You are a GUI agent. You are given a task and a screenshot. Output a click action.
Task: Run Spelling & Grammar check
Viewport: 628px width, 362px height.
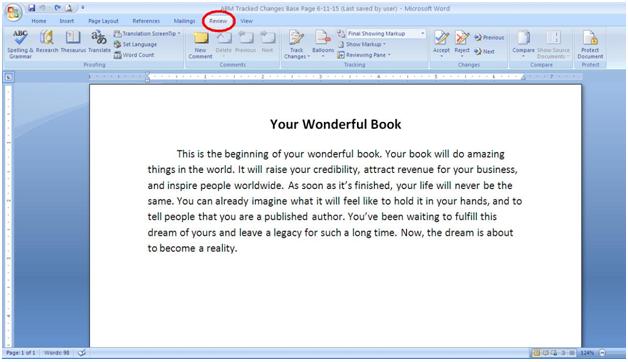(20, 44)
